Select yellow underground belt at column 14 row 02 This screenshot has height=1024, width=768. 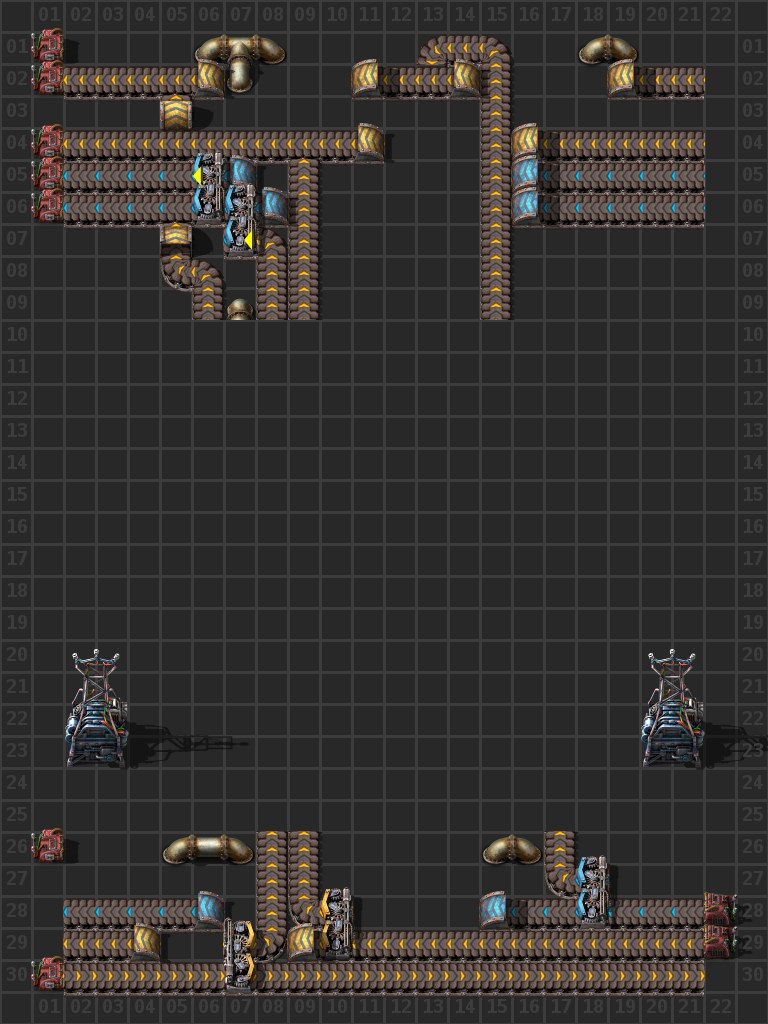[466, 78]
